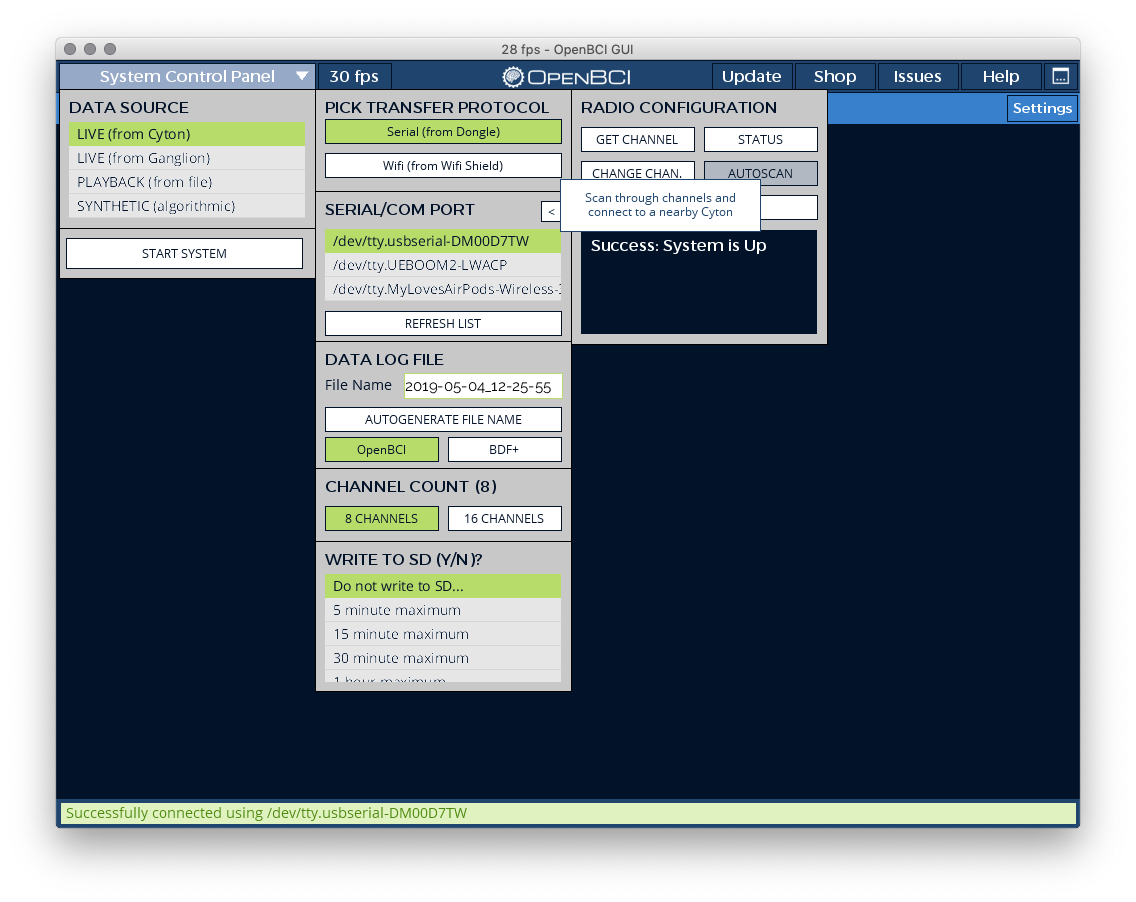Select port /dev/tty.usbserial-DM00D7TW
Screen dimensions: 1136x902
[x=443, y=241]
